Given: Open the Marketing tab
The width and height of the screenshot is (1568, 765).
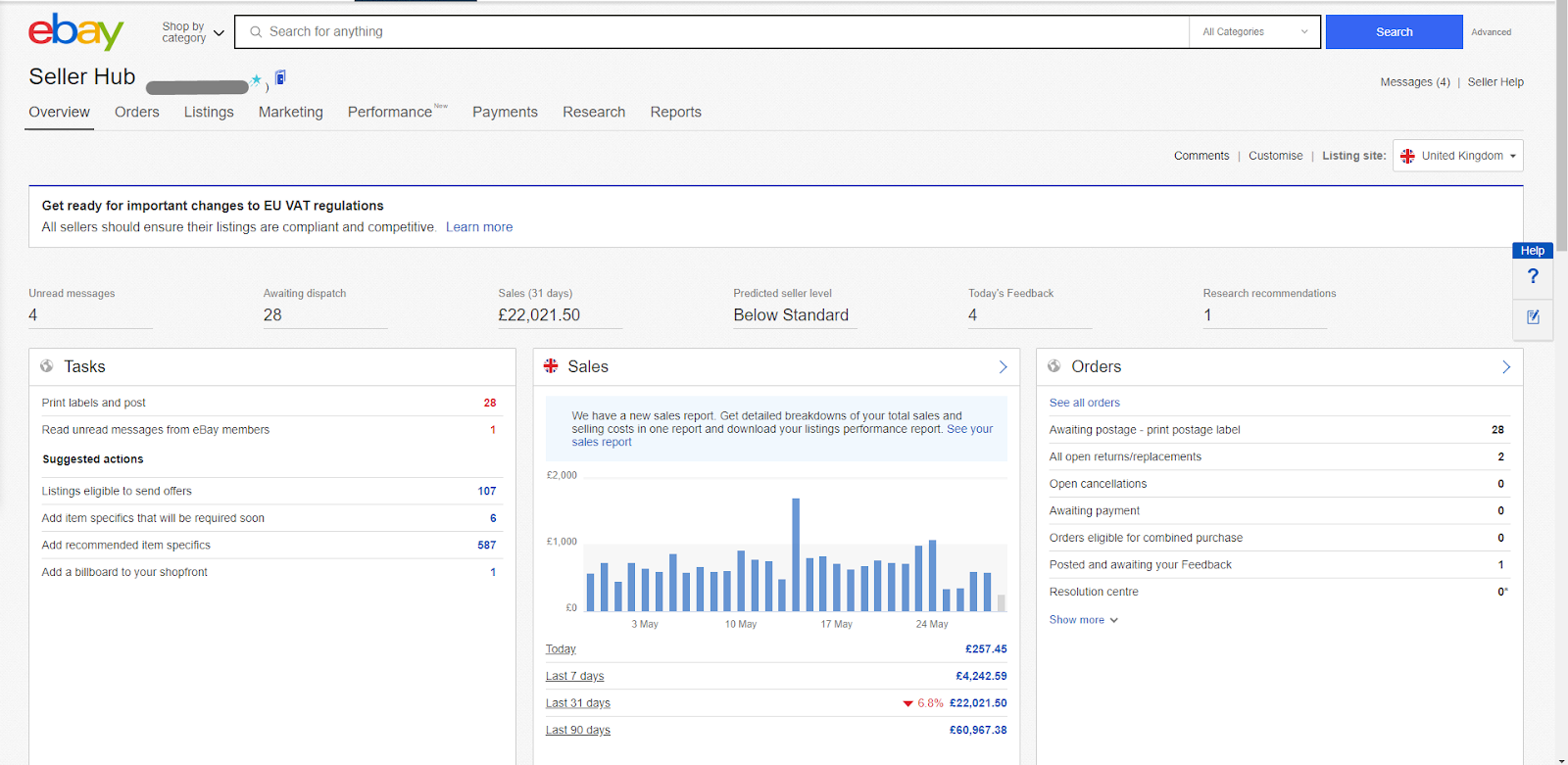Looking at the screenshot, I should coord(290,112).
